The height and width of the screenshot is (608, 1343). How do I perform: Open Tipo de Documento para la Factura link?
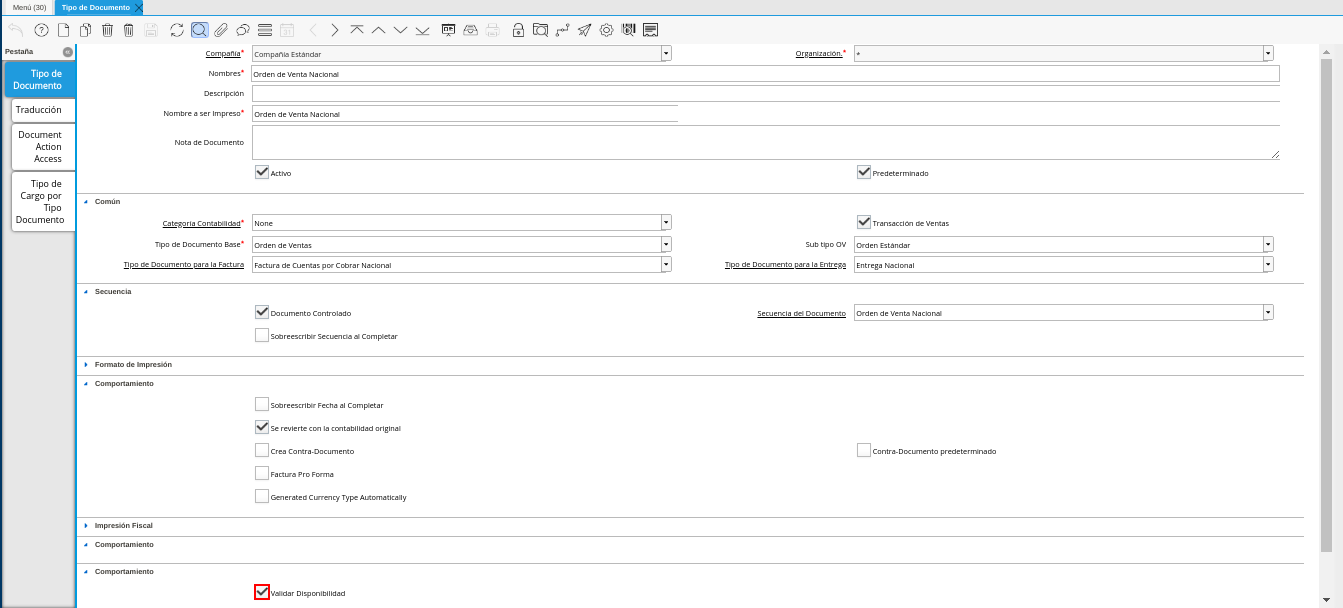(184, 265)
